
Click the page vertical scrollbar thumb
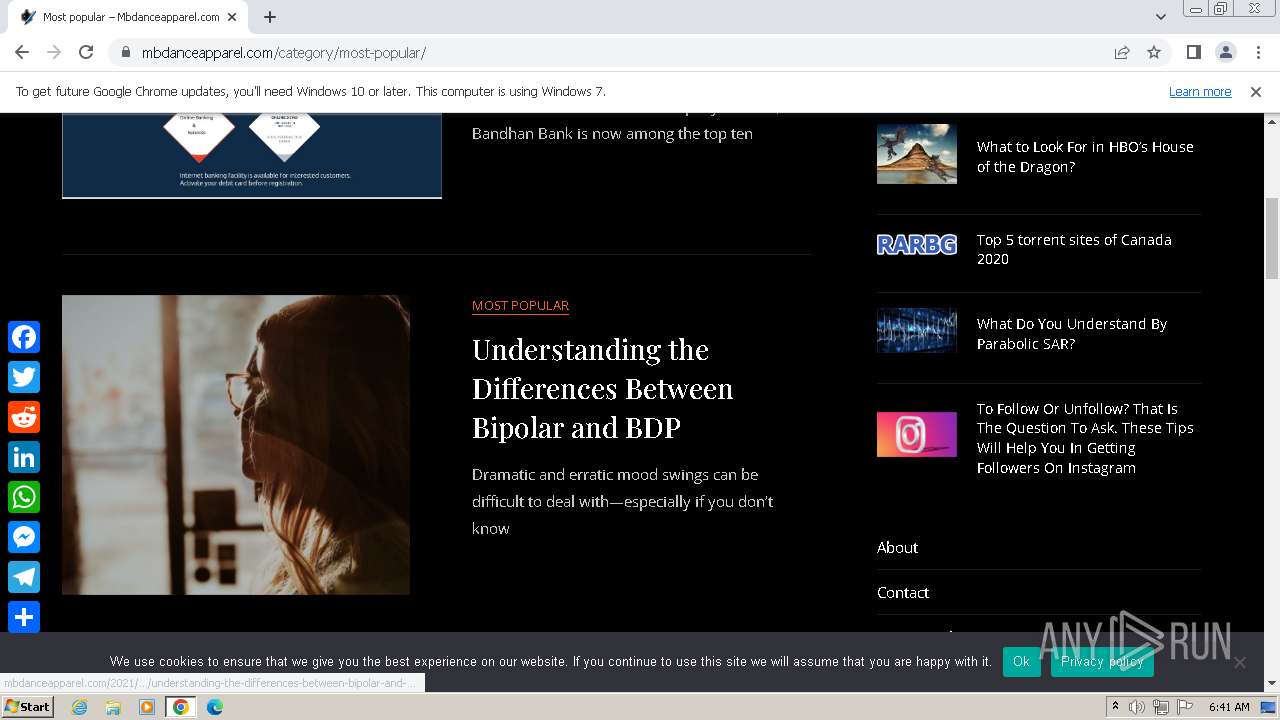pos(1272,239)
